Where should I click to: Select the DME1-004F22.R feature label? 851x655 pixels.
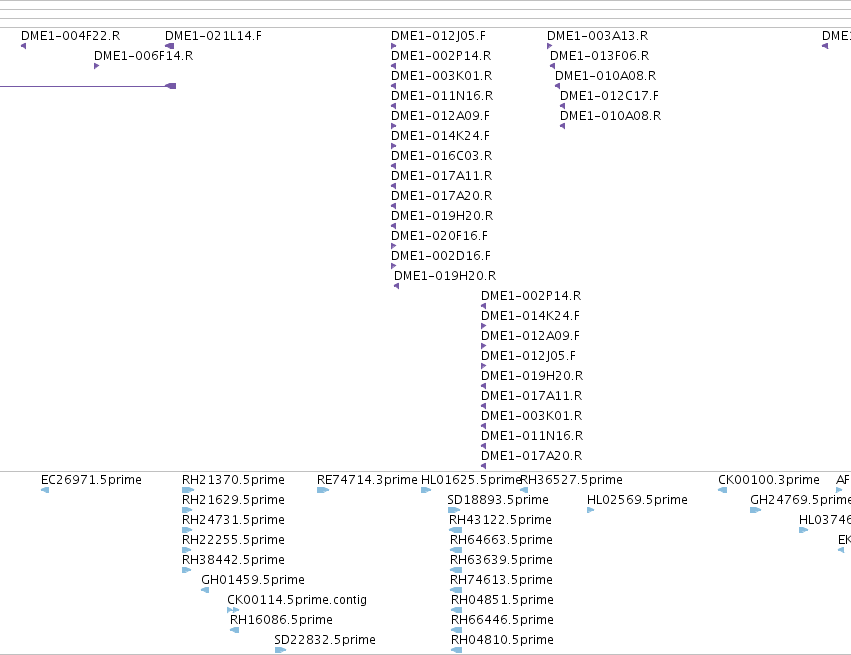(x=71, y=36)
